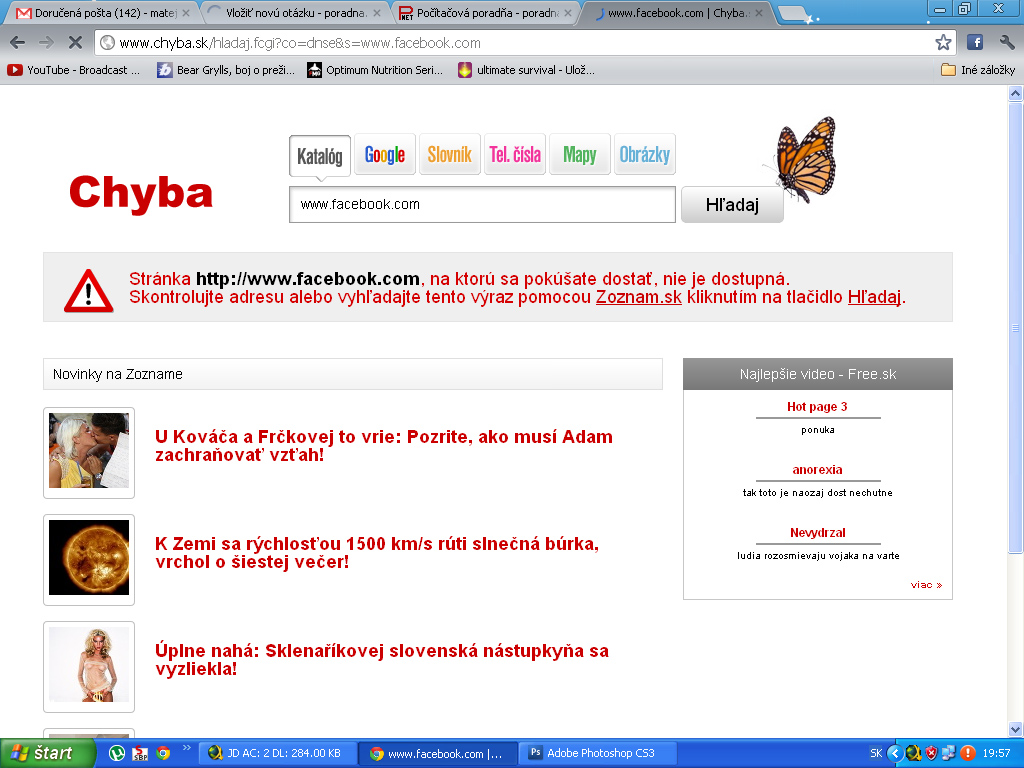Select the Tel. čísla search tab

click(515, 155)
